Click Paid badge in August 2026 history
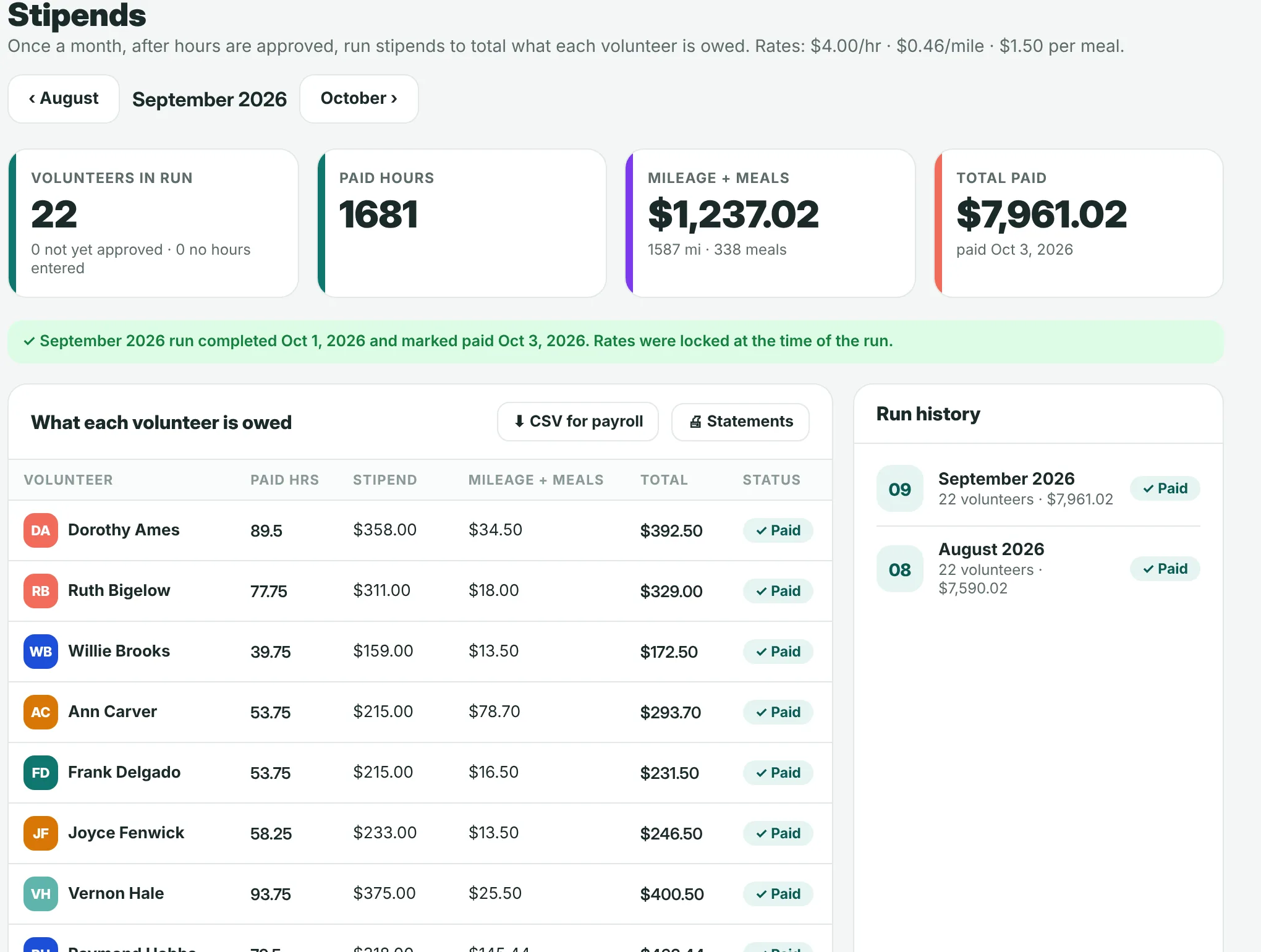 (x=1165, y=569)
